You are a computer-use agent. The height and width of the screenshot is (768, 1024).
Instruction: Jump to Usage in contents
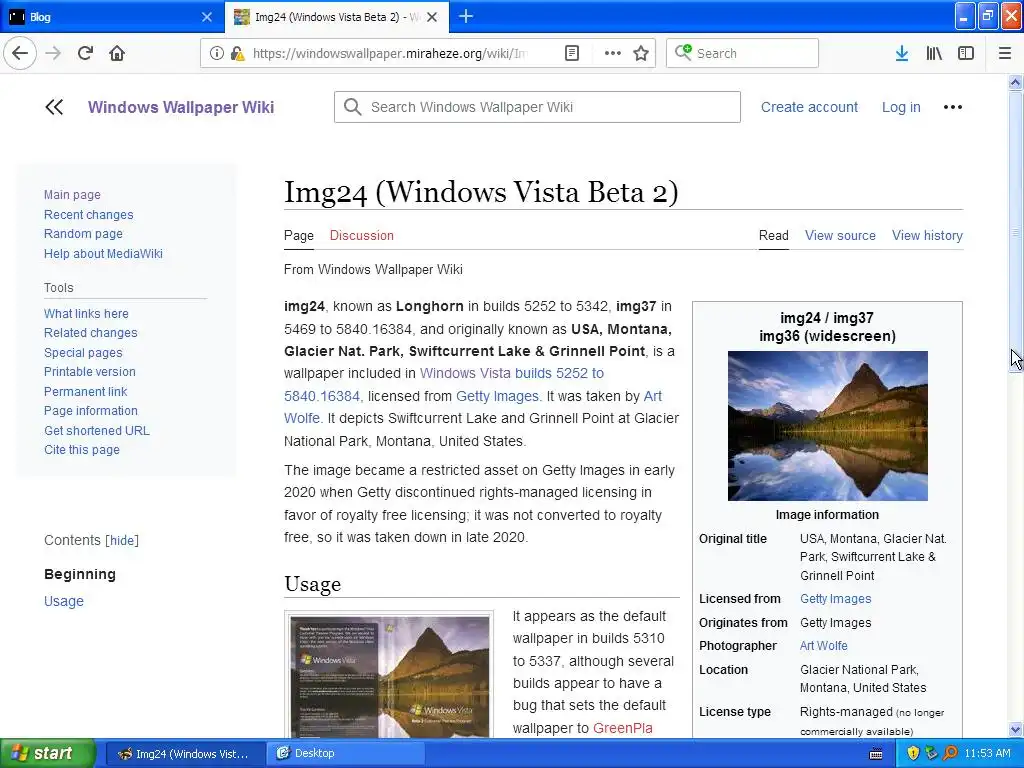[x=63, y=601]
